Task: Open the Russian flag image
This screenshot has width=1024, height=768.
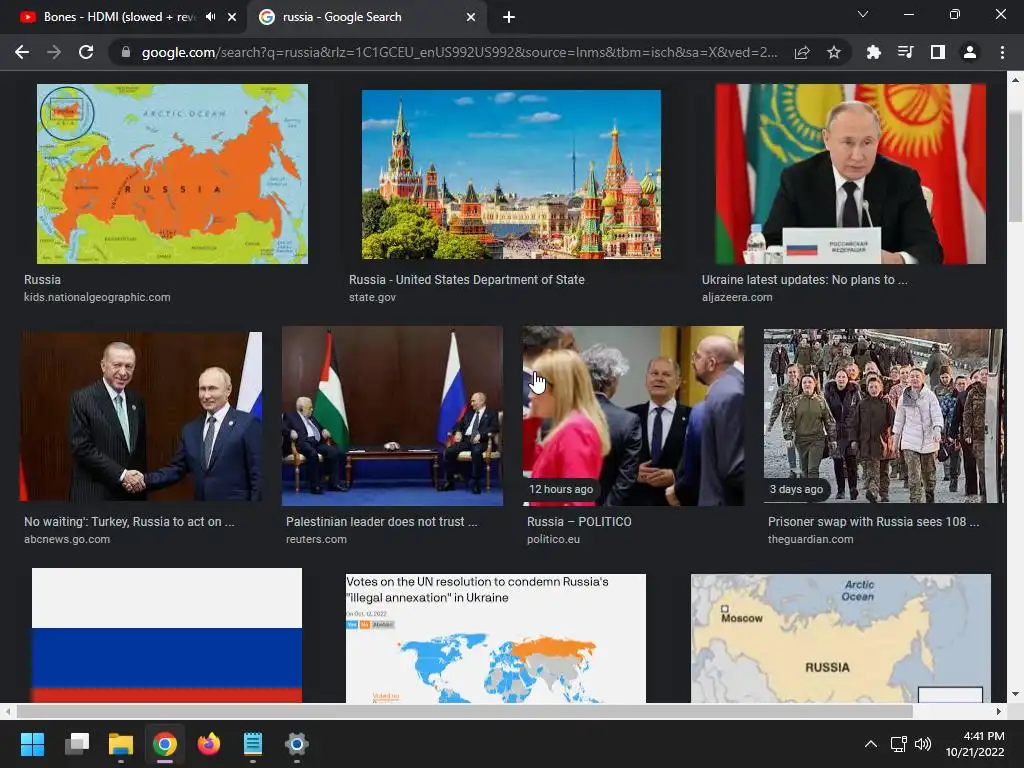Action: tap(167, 635)
